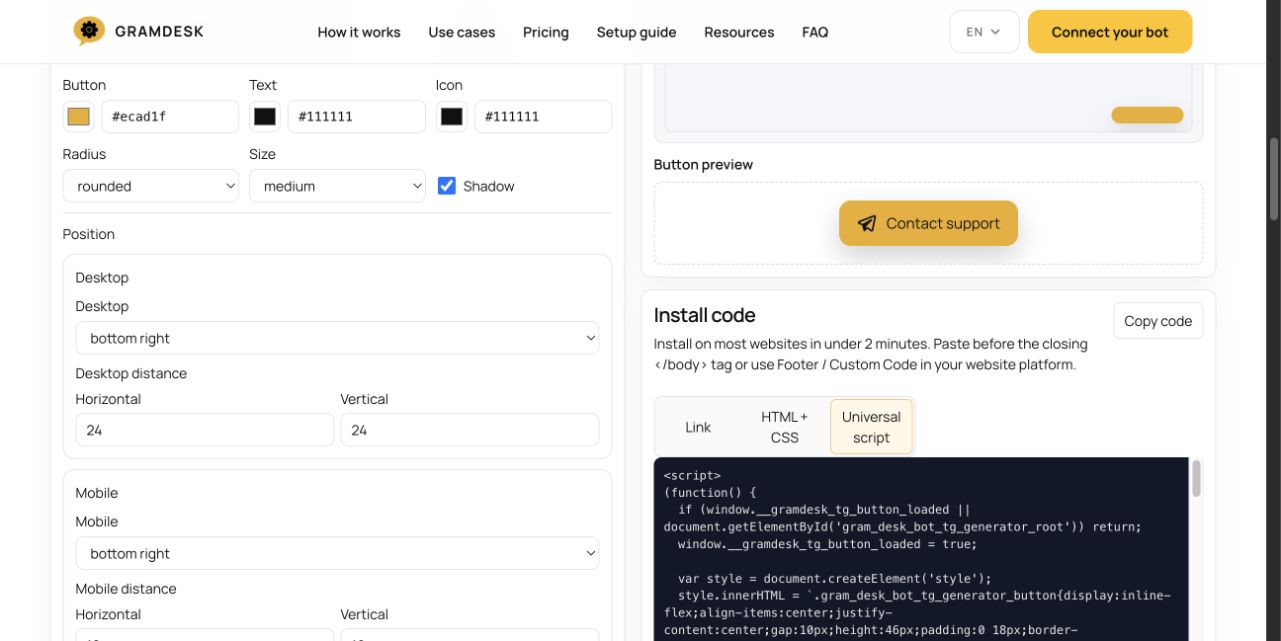Click the Gramdesk logo icon
This screenshot has height=641, width=1281.
click(x=89, y=31)
